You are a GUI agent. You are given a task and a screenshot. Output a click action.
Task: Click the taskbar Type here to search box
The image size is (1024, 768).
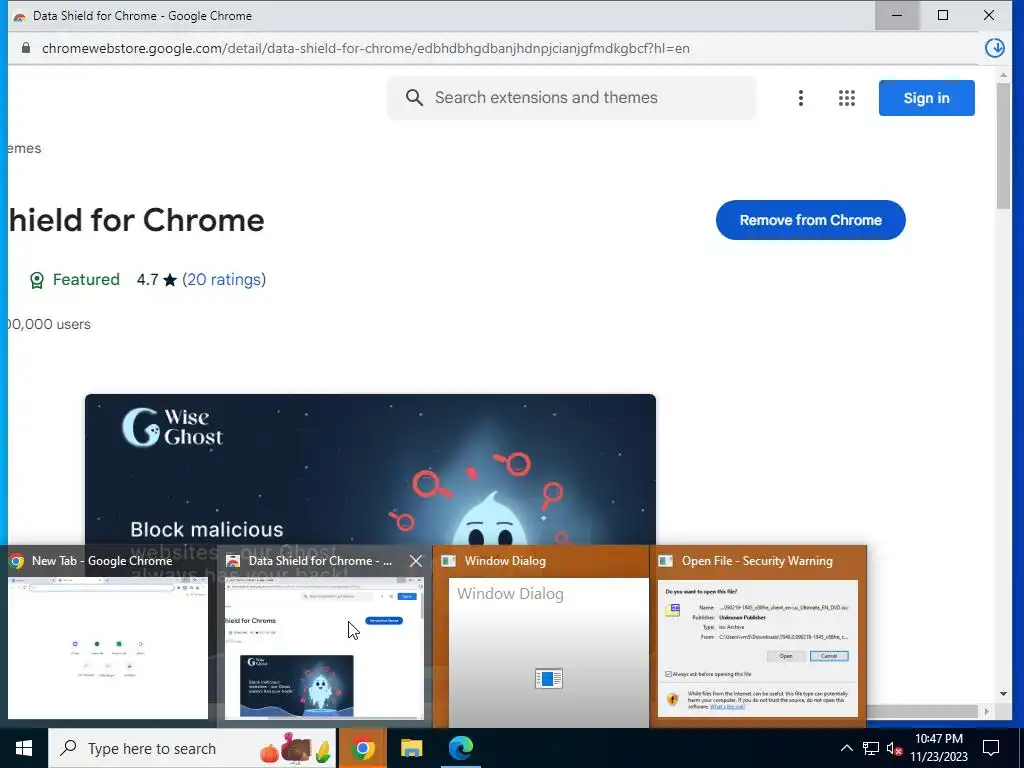coord(192,748)
